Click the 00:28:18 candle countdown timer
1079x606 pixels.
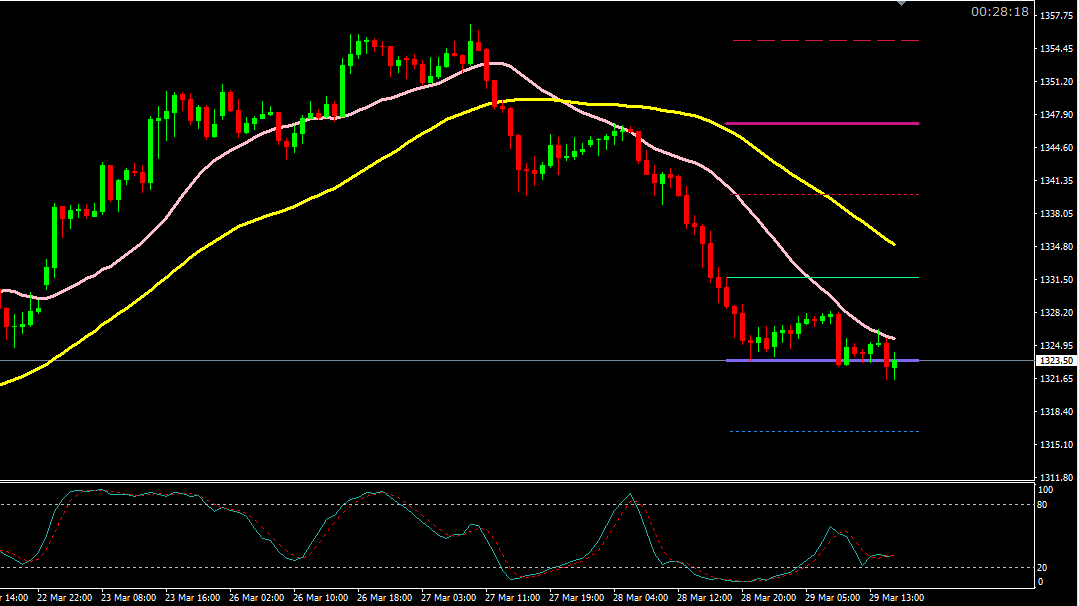[999, 12]
